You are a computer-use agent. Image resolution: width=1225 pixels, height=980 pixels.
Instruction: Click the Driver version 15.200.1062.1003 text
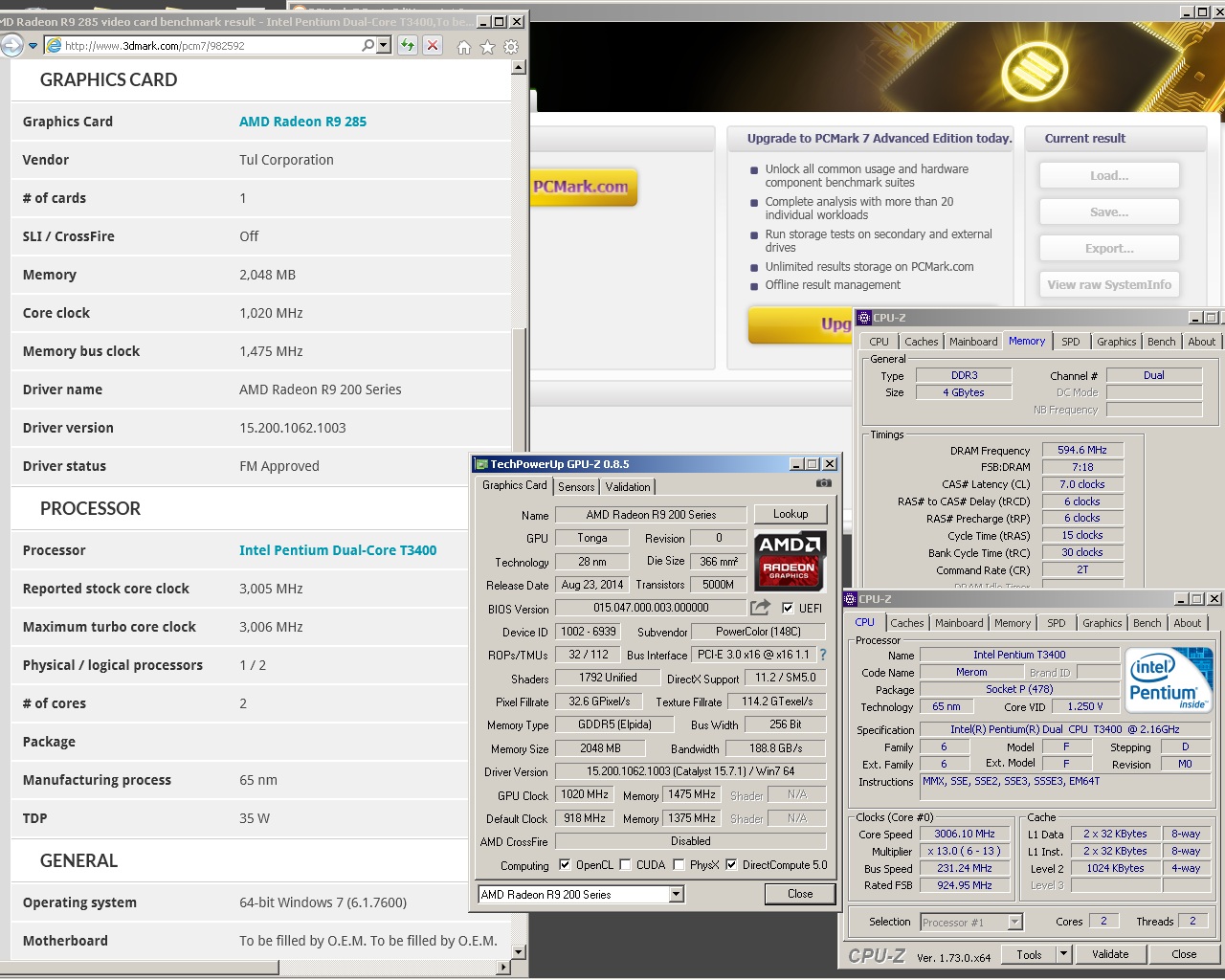pyautogui.click(x=293, y=428)
